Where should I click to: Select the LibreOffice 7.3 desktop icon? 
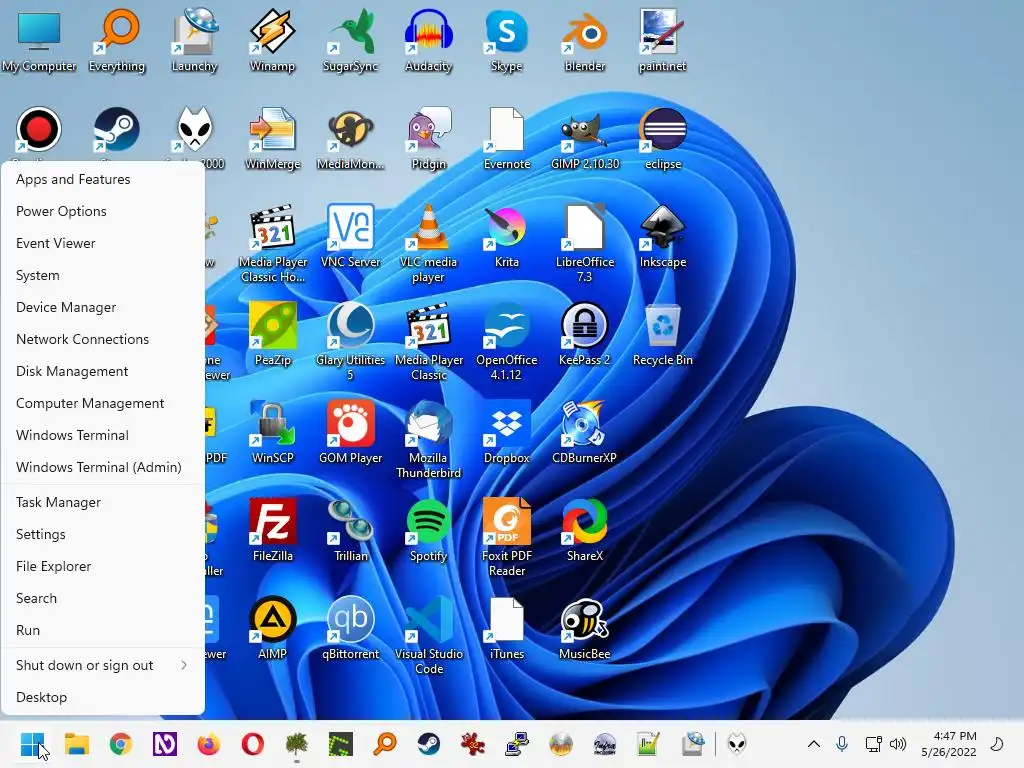coord(584,244)
